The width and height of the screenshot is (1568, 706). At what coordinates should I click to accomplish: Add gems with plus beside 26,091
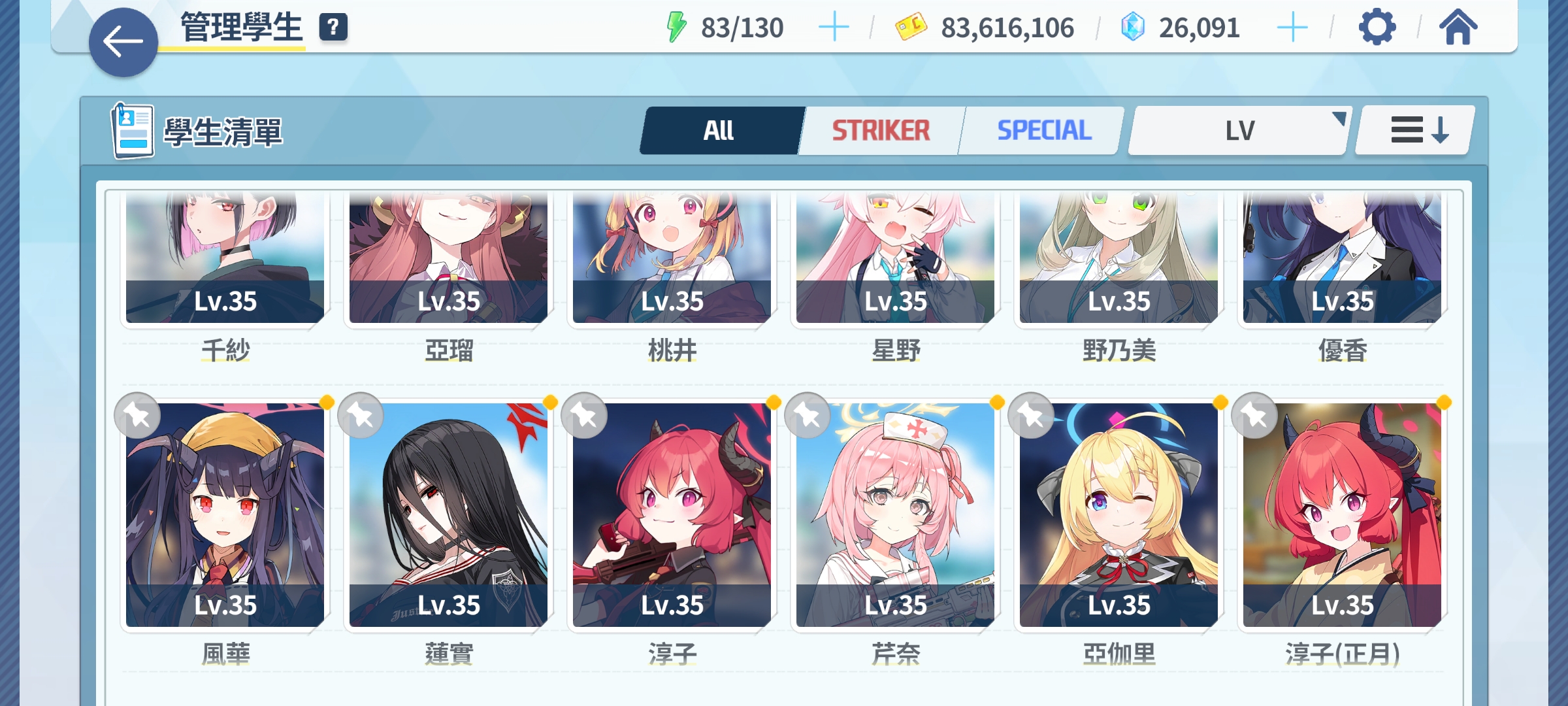click(x=1292, y=27)
